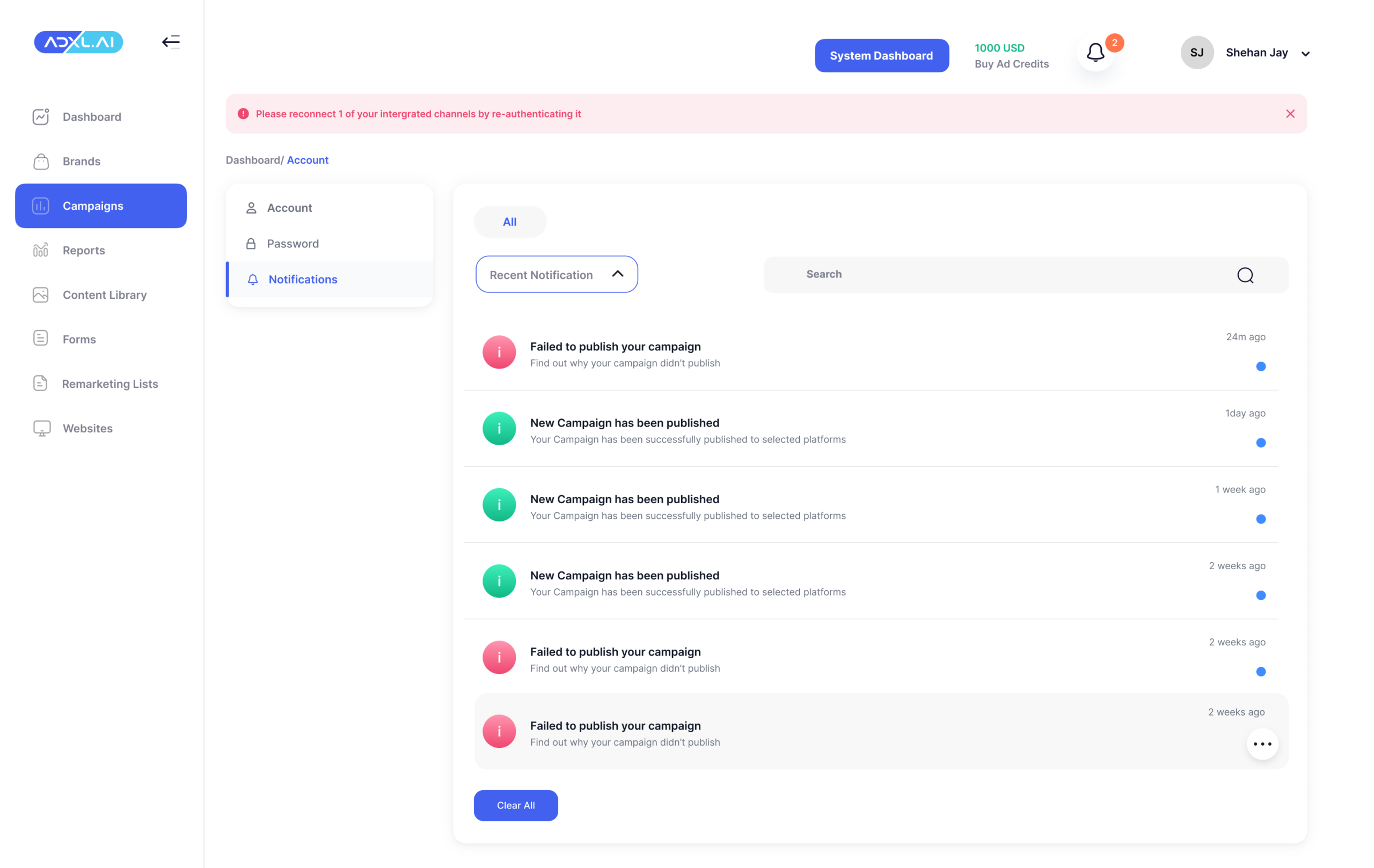Viewport: 1374px width, 868px height.
Task: Open the System Dashboard button
Action: pos(881,56)
